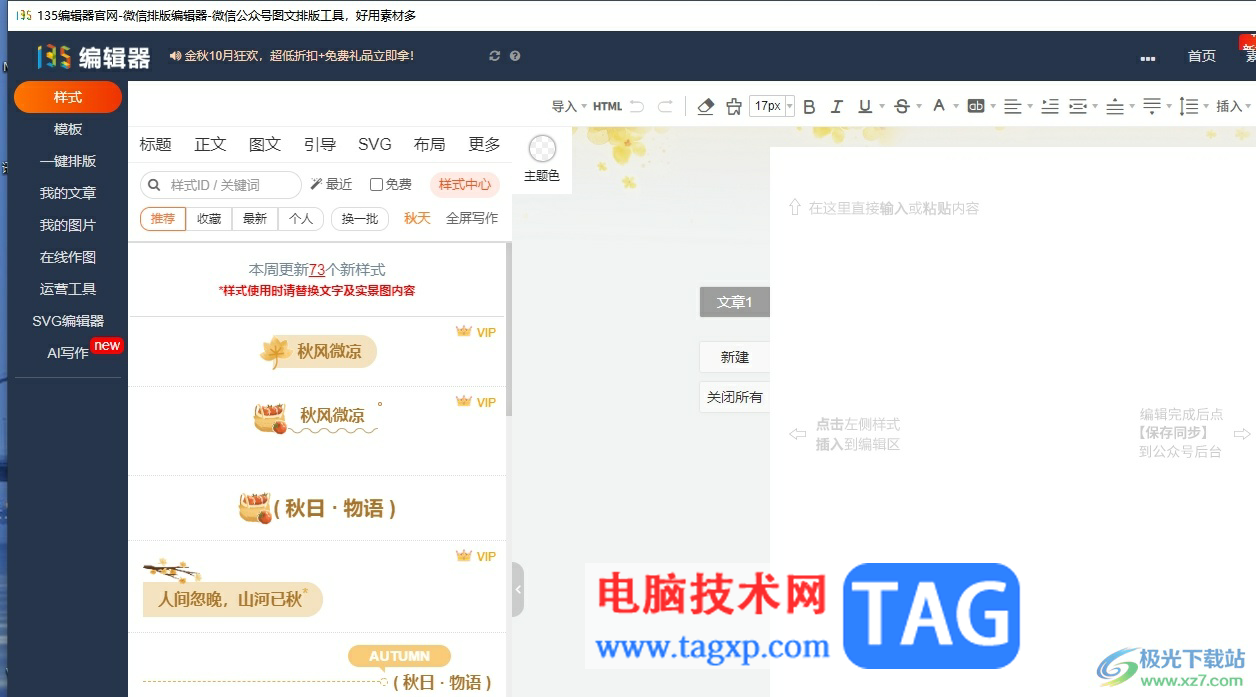Open the background color dropdown arrow
The image size is (1256, 697).
coord(994,106)
